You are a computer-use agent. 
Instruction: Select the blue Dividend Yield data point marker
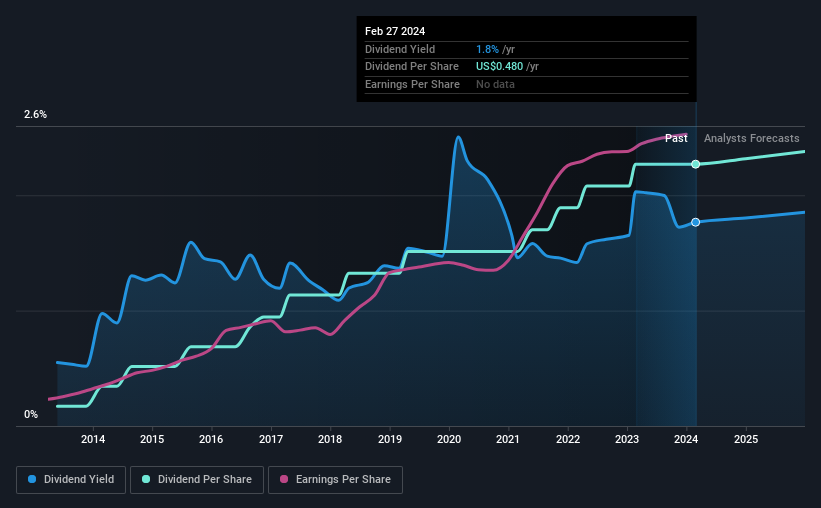(x=695, y=223)
